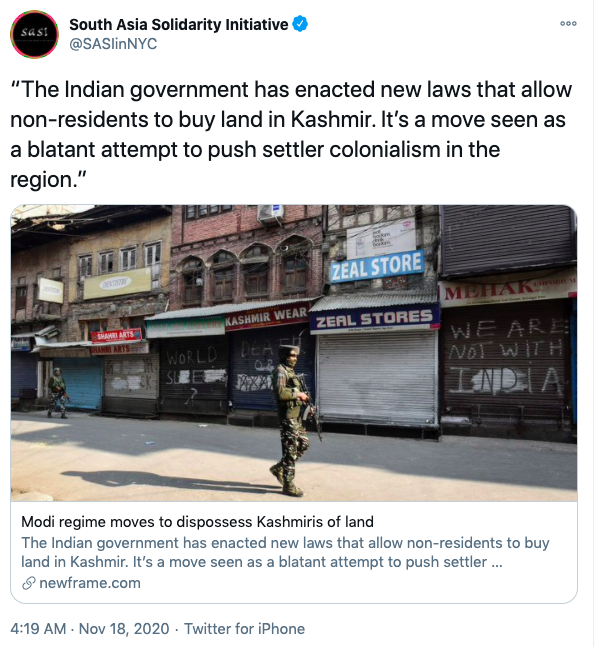Screen dimensions: 595x647
Task: Open the SASI profile avatar
Action: [34, 34]
